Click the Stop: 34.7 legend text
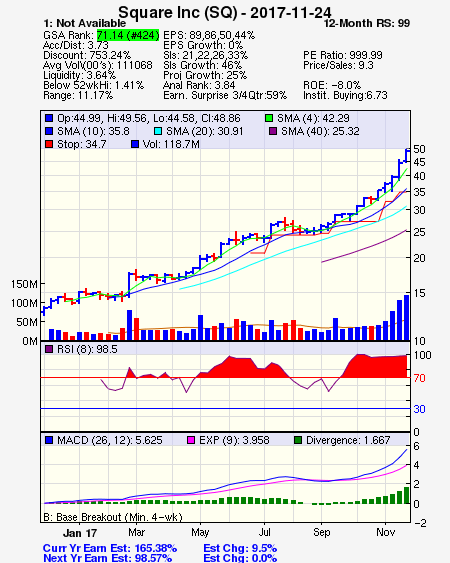The width and height of the screenshot is (450, 563). (82, 144)
